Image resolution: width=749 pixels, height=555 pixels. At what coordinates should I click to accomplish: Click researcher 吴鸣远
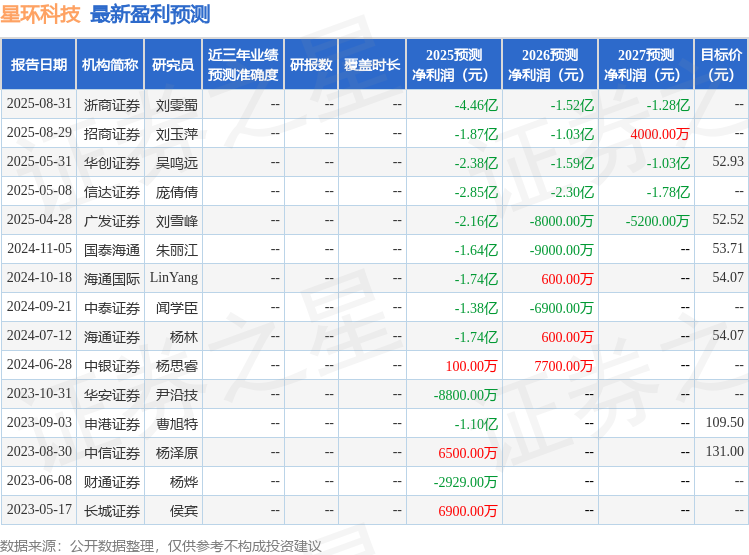coord(177,163)
